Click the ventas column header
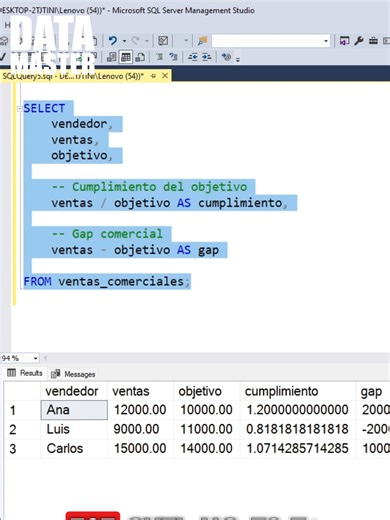 (140, 391)
